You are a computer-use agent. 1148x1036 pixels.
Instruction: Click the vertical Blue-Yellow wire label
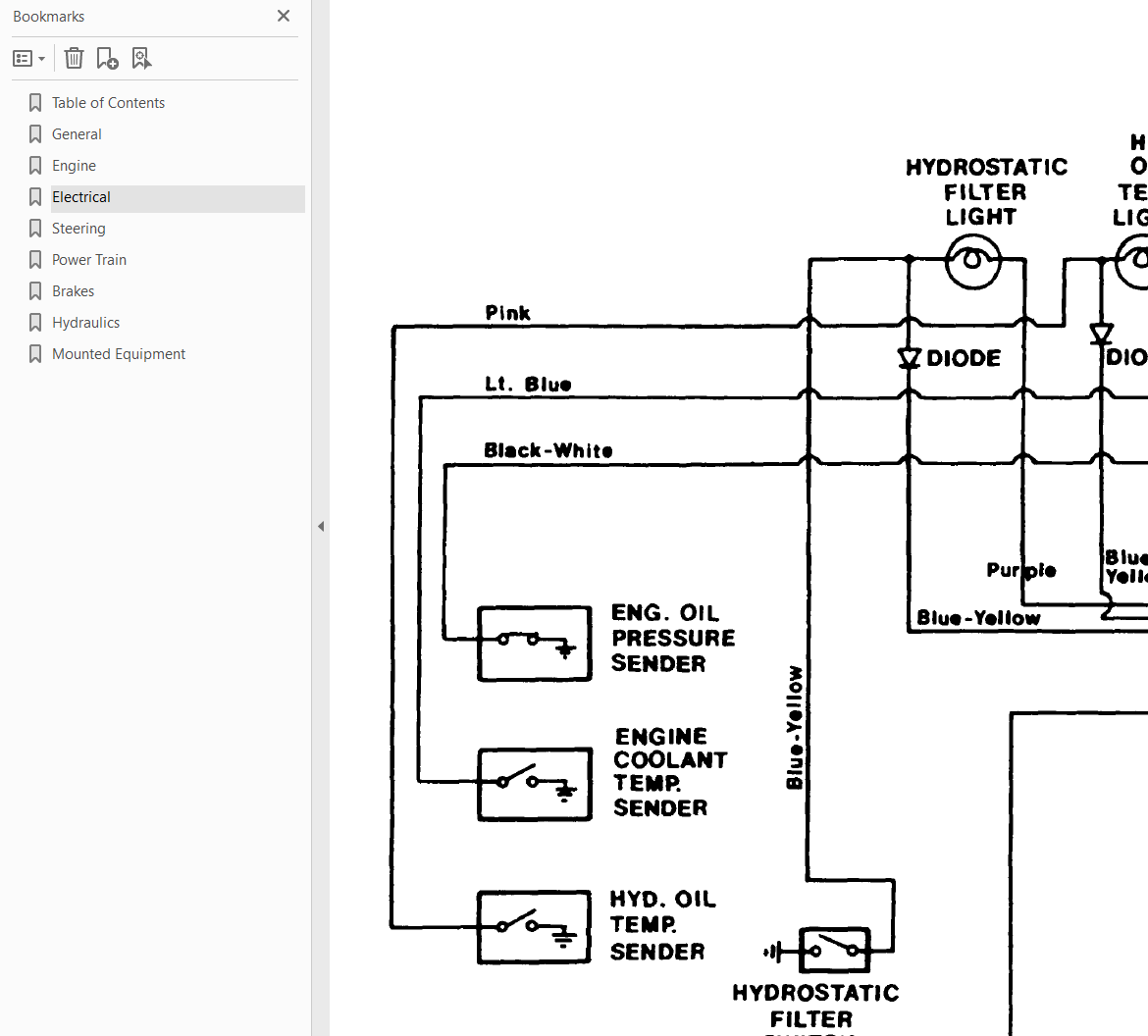(795, 727)
